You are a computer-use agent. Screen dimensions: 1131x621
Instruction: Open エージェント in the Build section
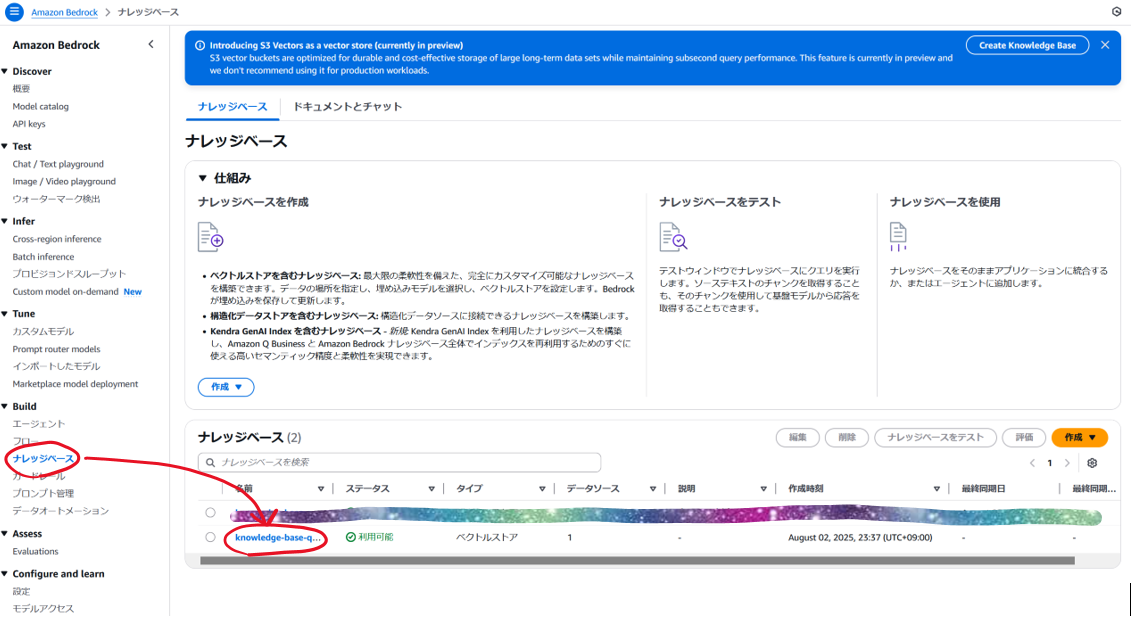click(38, 424)
